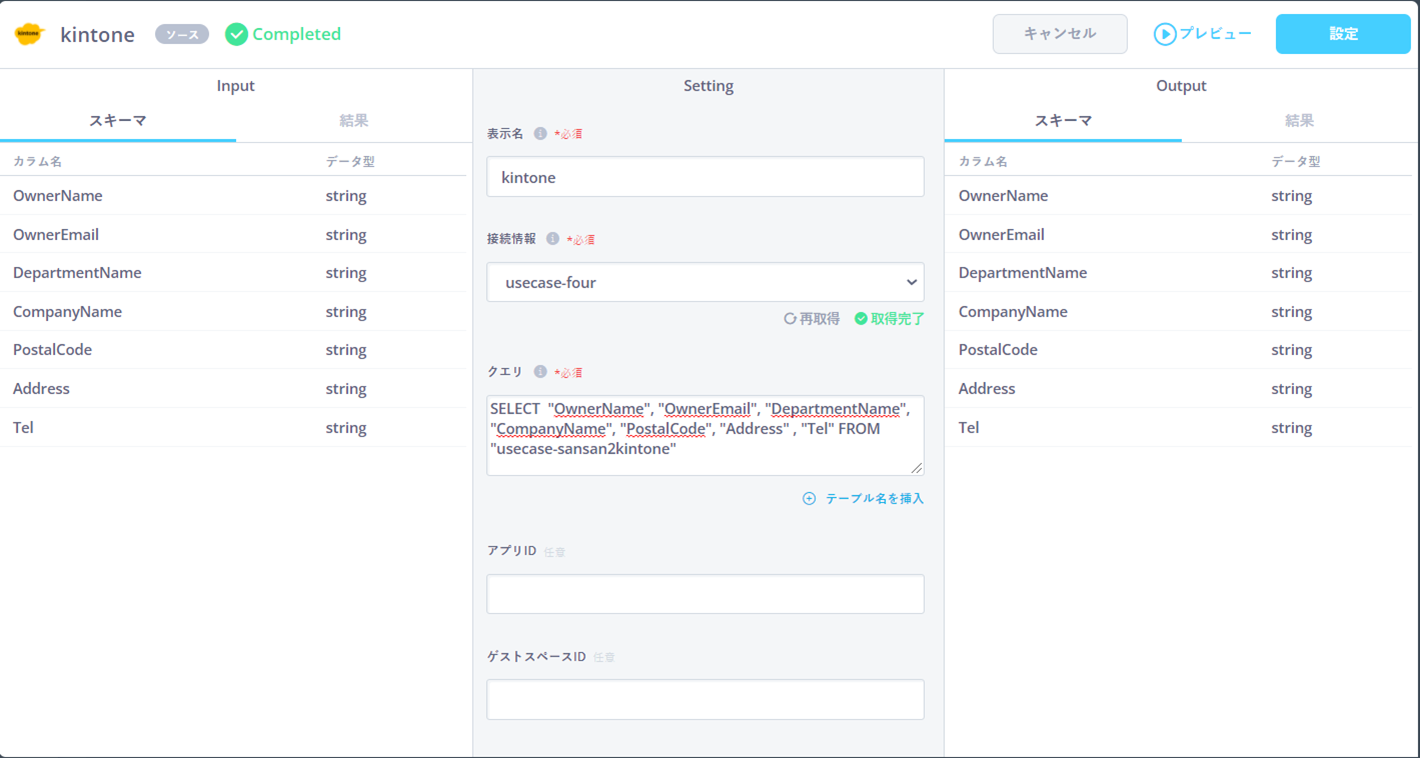Click plus icon beside テーブル名を挿入

(x=809, y=498)
